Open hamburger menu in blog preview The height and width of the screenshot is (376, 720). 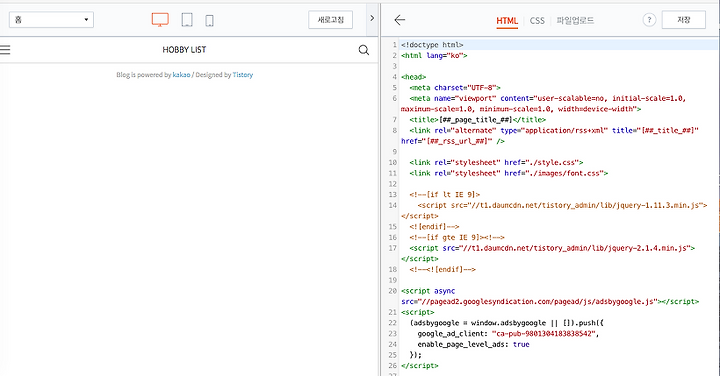[x=5, y=50]
